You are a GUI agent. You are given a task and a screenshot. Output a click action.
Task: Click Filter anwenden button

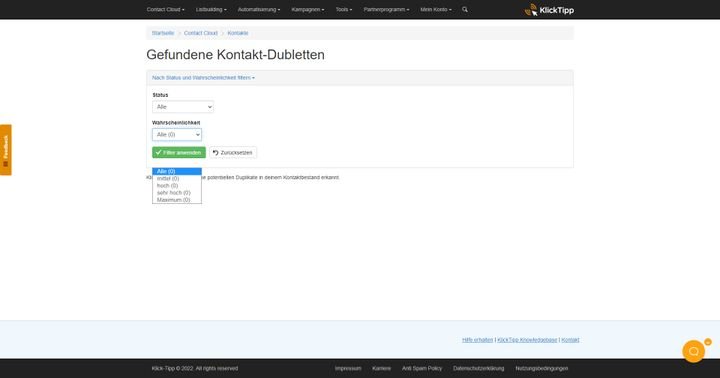point(179,152)
